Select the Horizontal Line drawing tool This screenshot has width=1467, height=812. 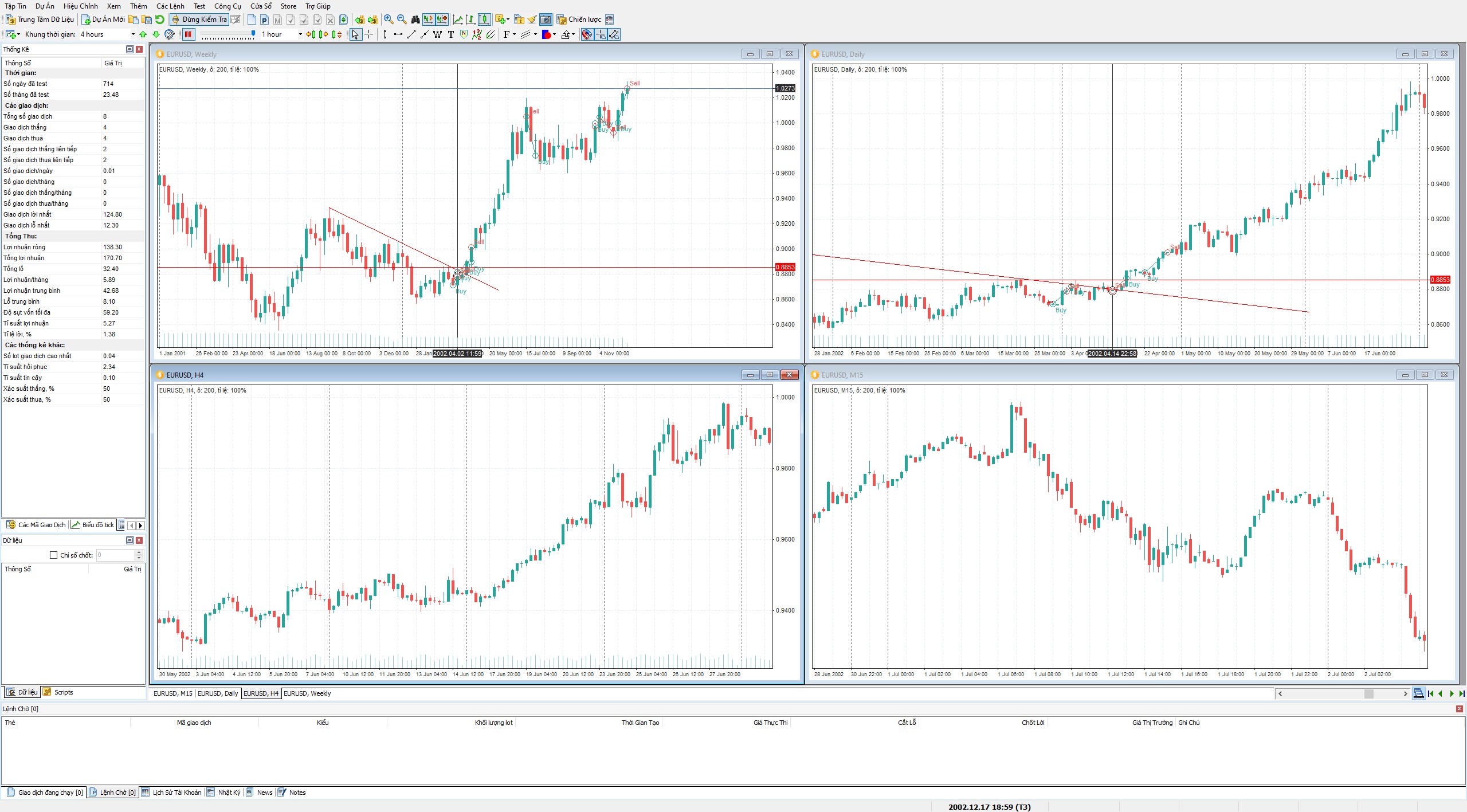pos(398,34)
